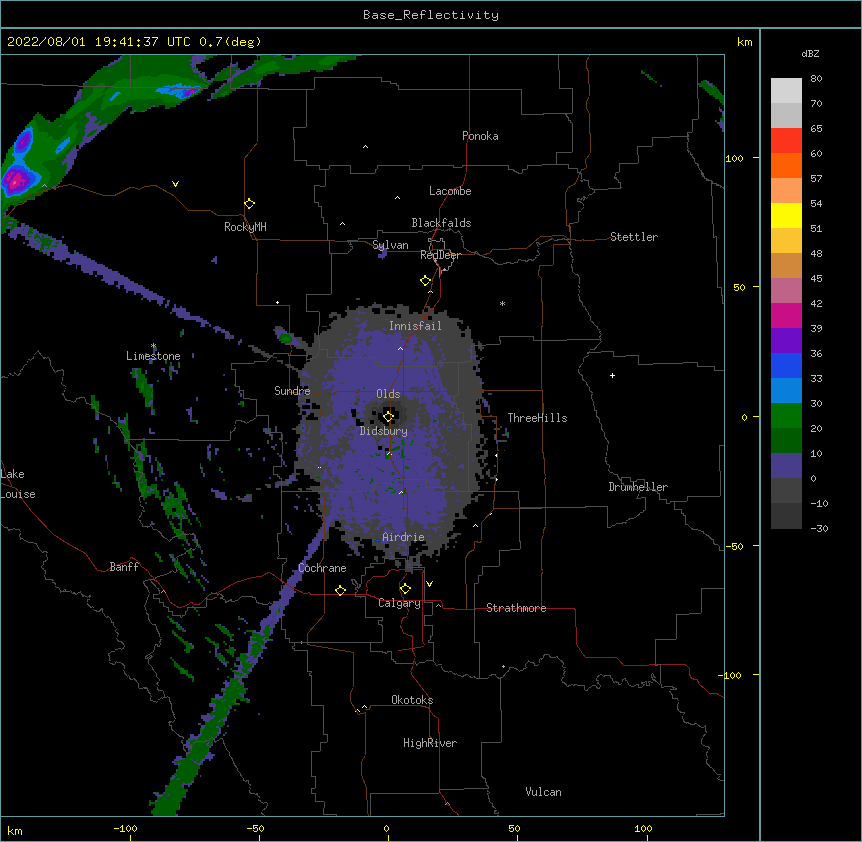Click the yellow diamond marker above RockyMH
This screenshot has height=842, width=862.
coord(250,204)
